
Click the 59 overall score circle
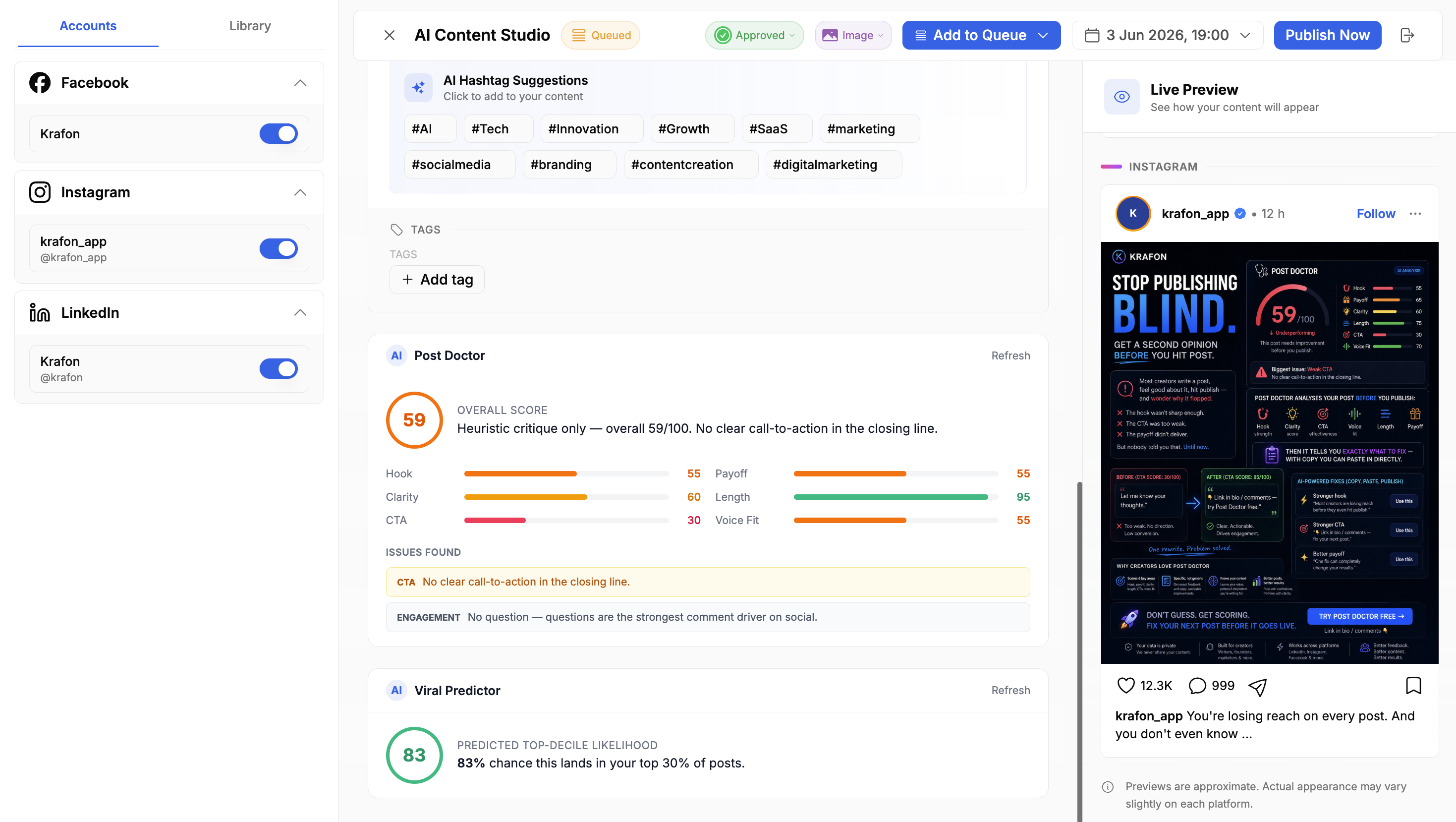414,420
